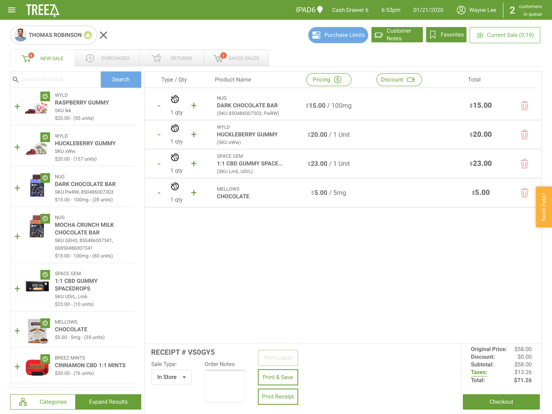Add Raspberry Gummy with plus icon
This screenshot has width=552, height=414.
tap(17, 106)
